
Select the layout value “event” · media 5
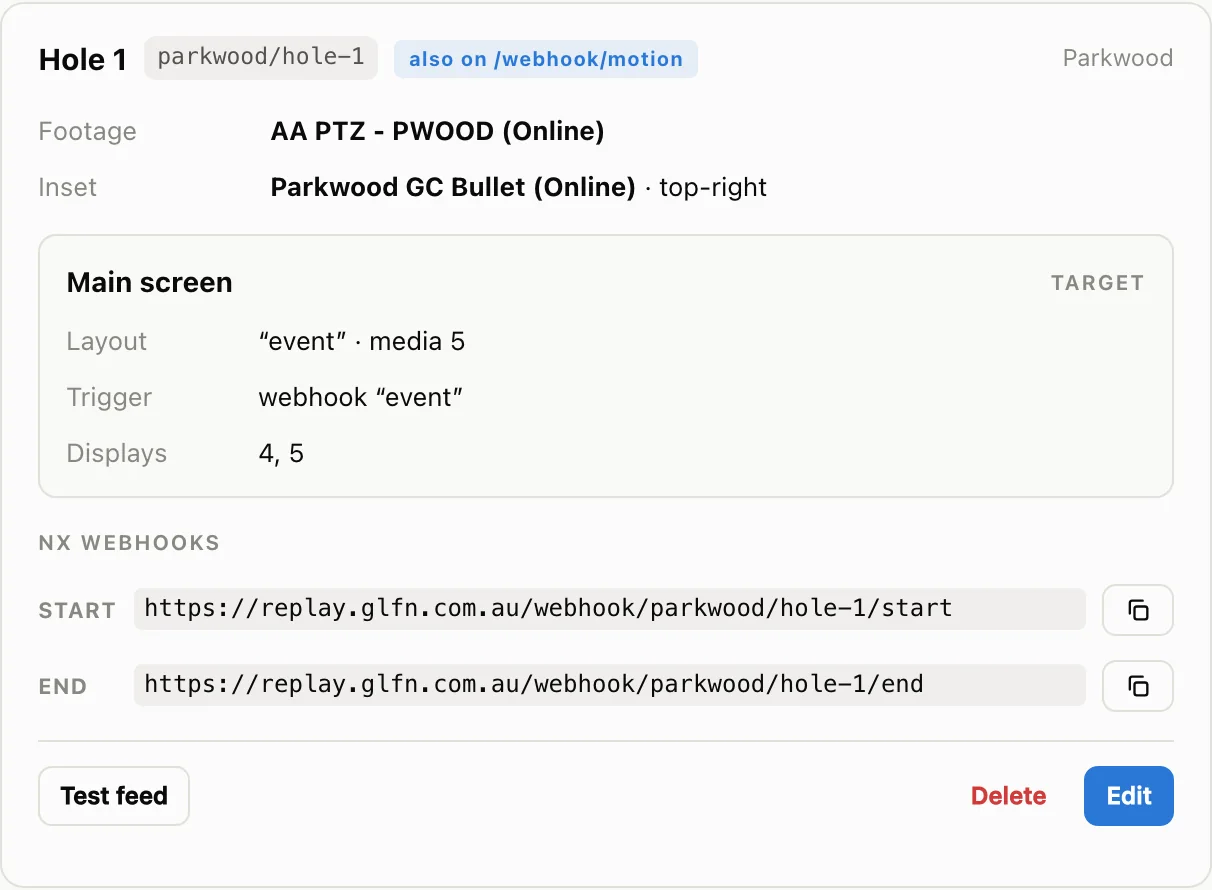362,341
